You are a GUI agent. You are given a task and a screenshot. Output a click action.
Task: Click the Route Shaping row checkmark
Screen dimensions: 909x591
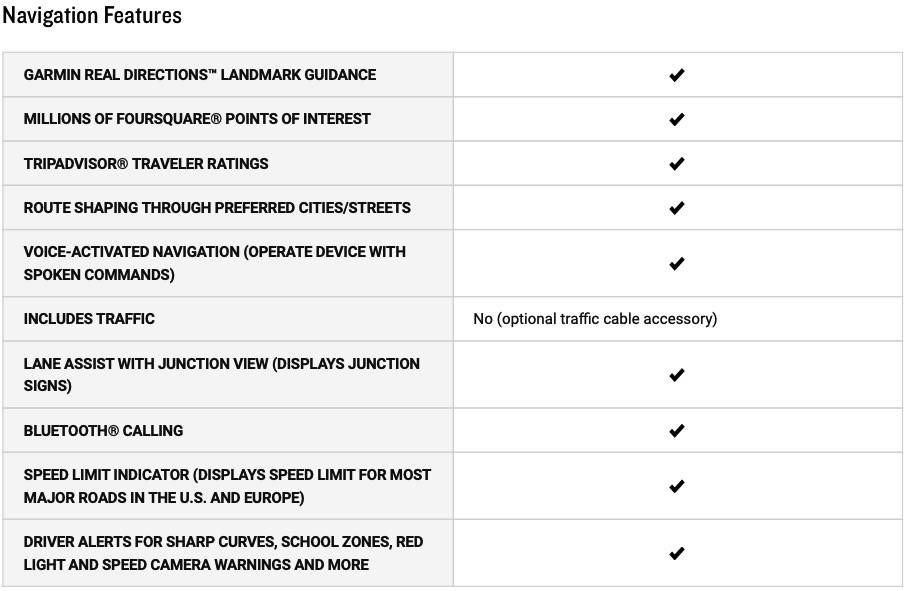pyautogui.click(x=677, y=208)
